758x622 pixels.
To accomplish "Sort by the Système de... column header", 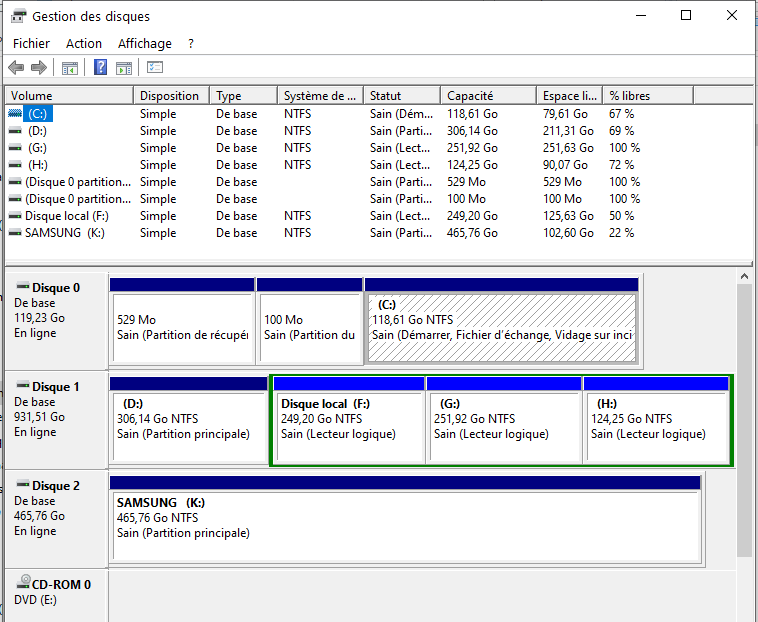I will (x=320, y=96).
